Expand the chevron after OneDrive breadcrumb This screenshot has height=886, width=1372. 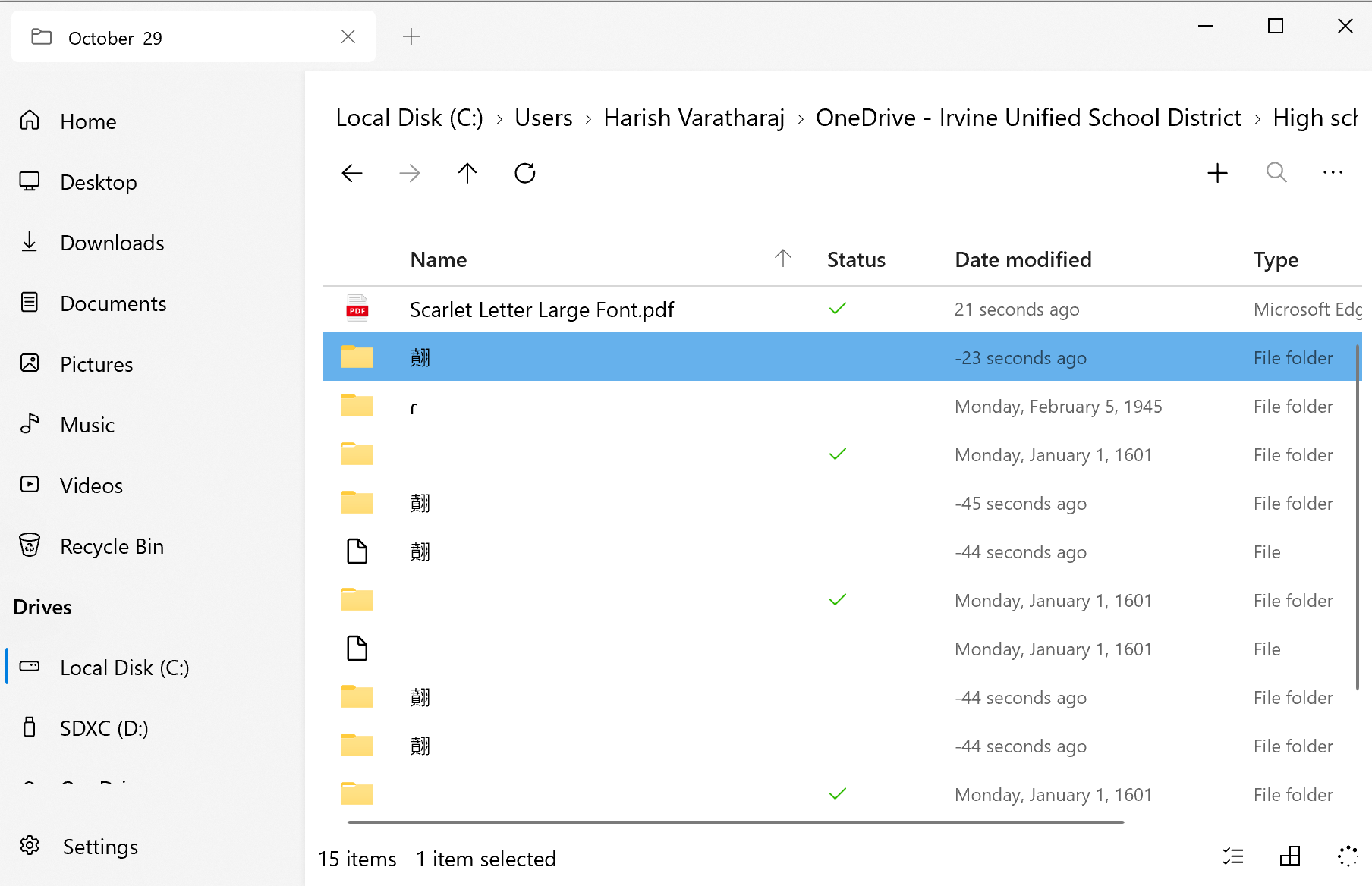point(1258,119)
